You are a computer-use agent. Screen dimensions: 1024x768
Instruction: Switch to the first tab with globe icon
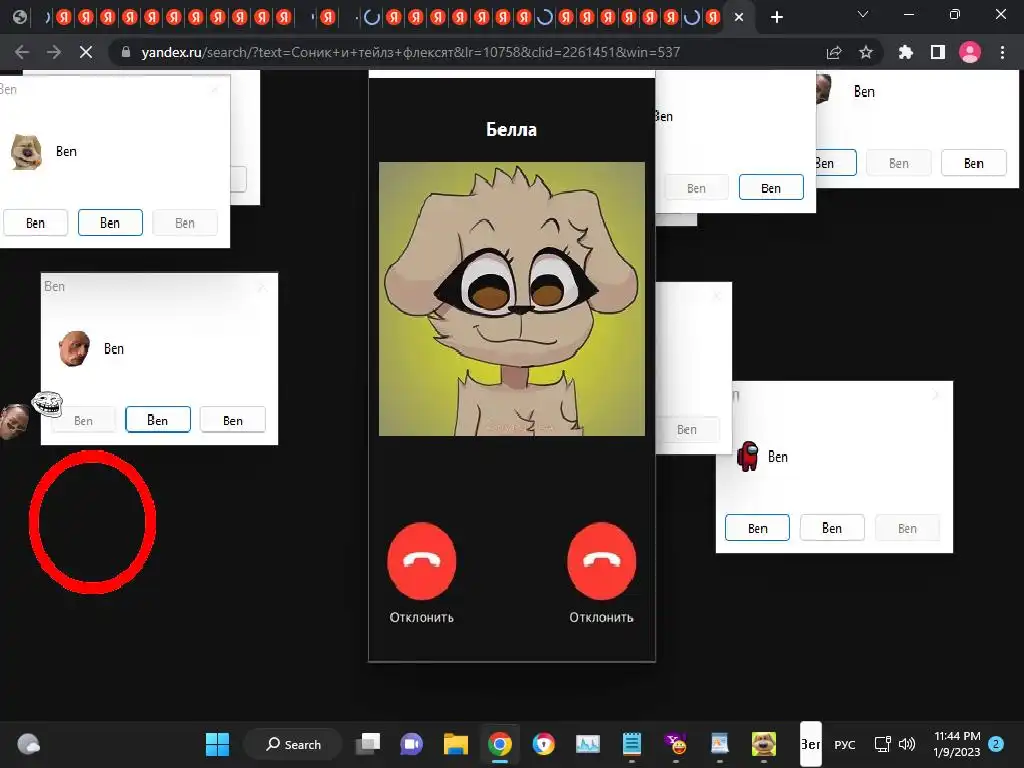pos(20,17)
